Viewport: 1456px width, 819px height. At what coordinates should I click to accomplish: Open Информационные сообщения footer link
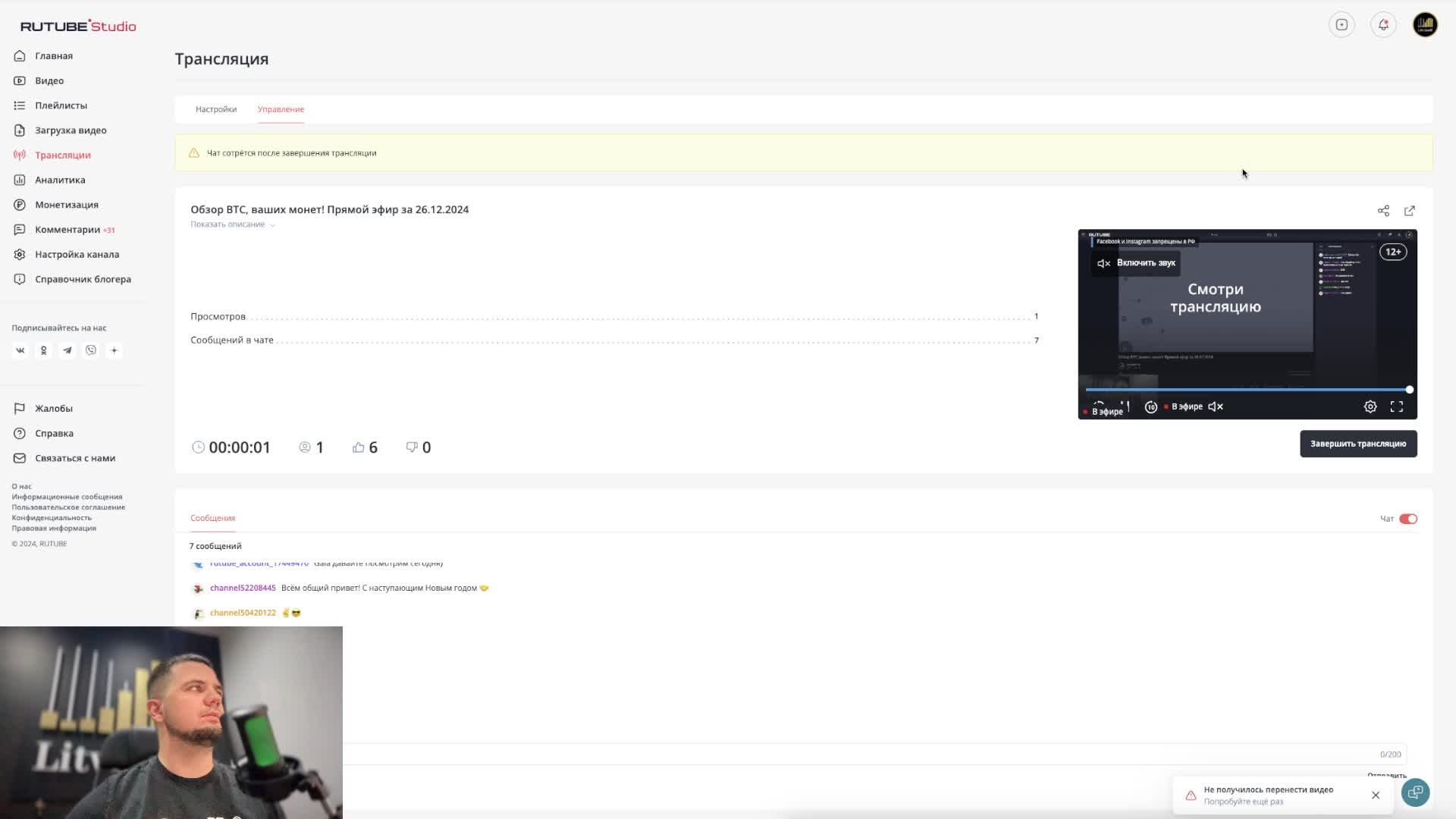pyautogui.click(x=67, y=497)
